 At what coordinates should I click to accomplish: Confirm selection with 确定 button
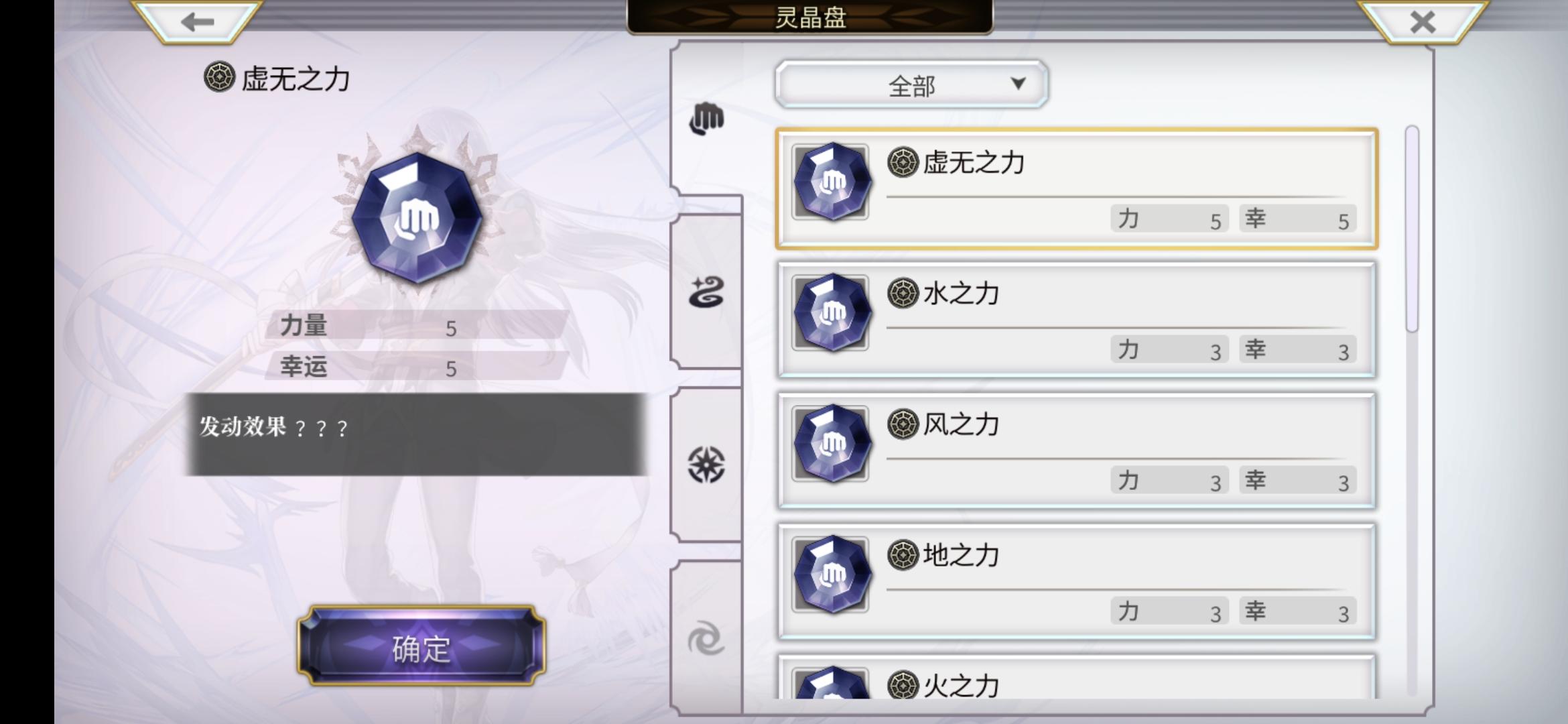(x=421, y=646)
